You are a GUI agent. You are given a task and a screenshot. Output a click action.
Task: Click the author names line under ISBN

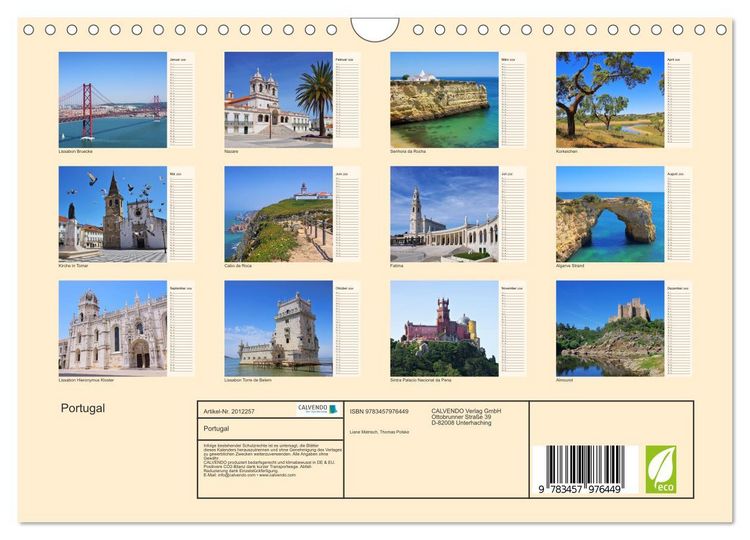click(379, 432)
